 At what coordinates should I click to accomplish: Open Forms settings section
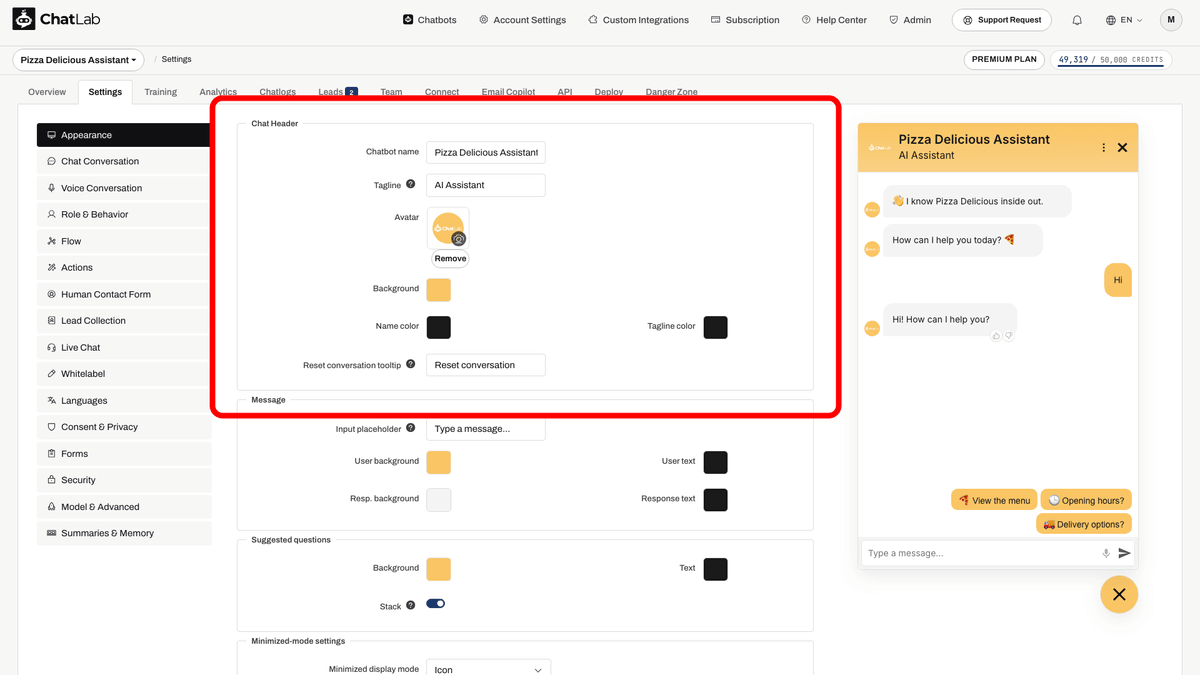pyautogui.click(x=124, y=454)
